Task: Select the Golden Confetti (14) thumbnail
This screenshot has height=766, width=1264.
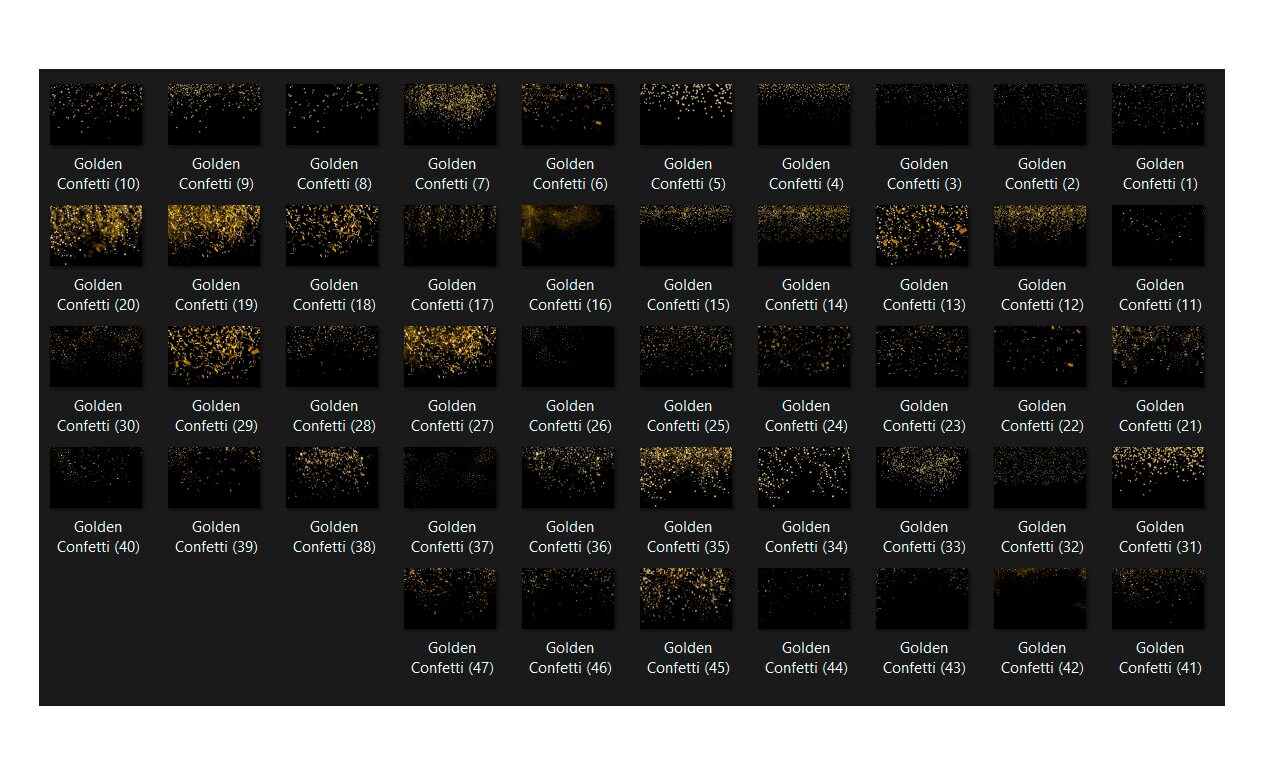Action: pyautogui.click(x=804, y=235)
